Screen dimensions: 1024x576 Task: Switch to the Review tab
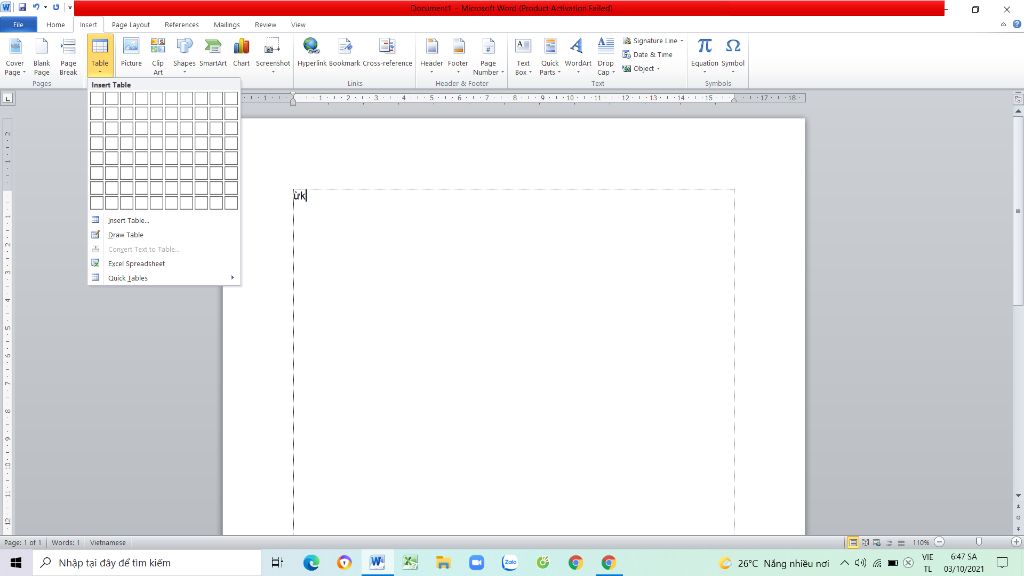click(265, 25)
